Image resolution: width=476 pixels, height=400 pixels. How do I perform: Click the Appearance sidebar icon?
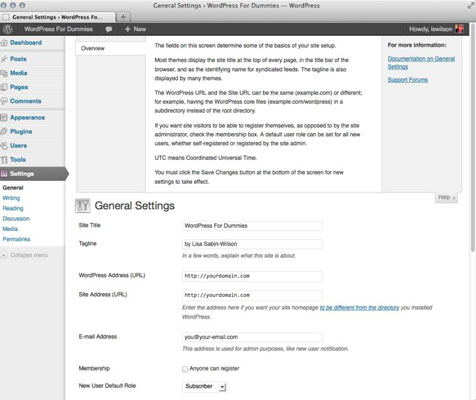pos(4,117)
